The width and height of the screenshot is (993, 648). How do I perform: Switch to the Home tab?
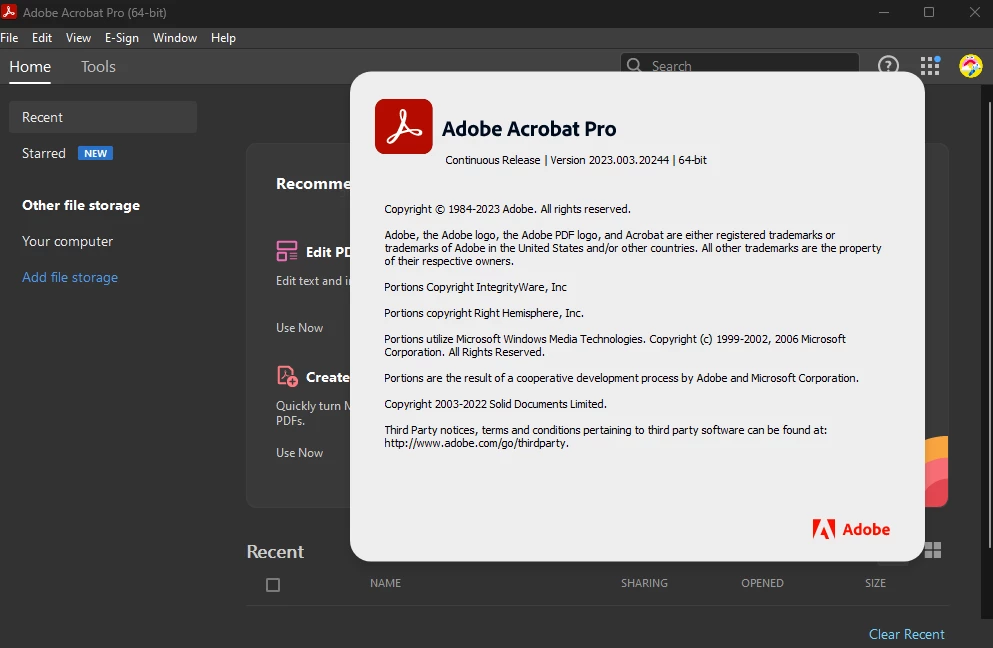[x=30, y=67]
